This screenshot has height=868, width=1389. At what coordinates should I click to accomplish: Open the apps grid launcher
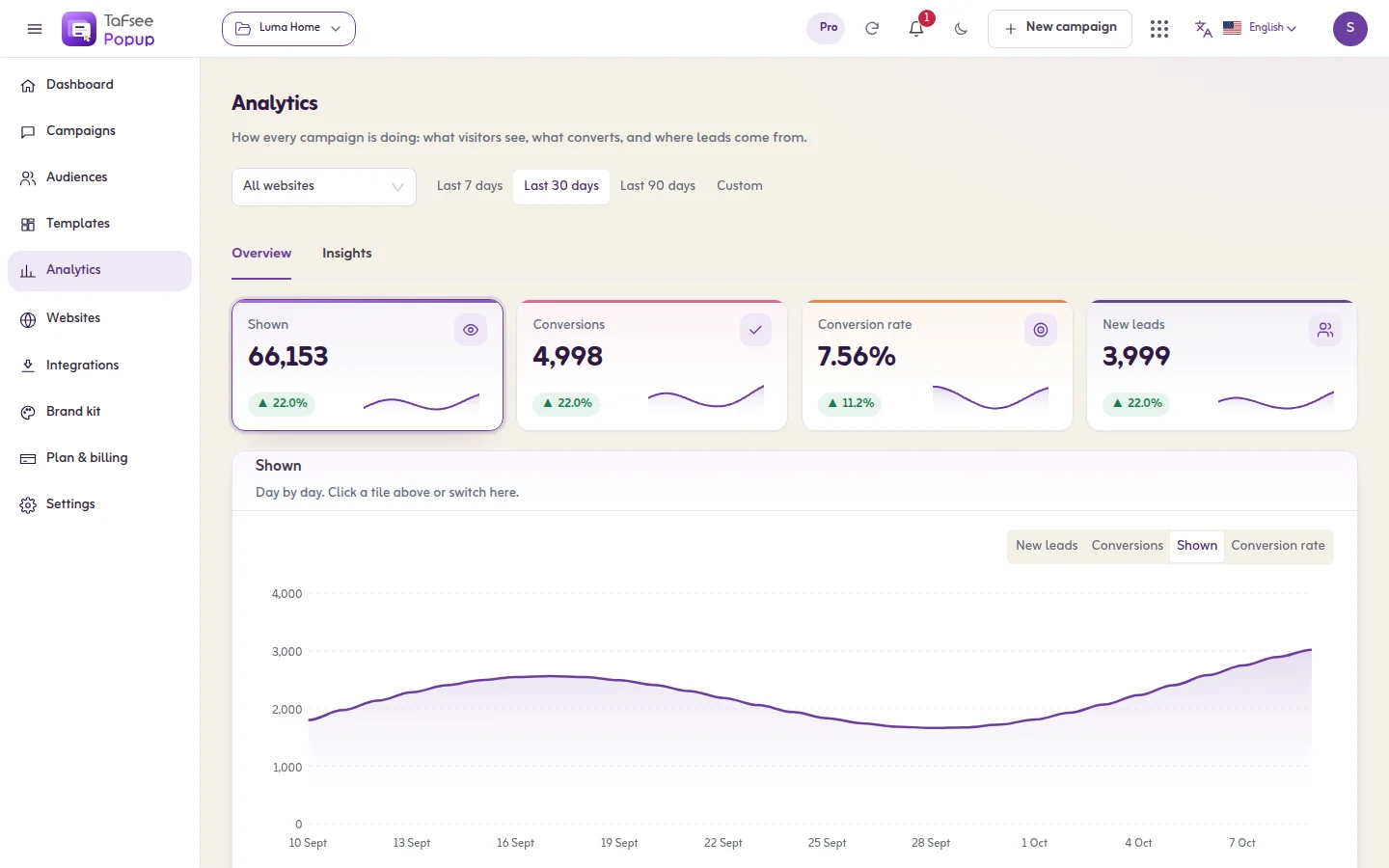pos(1159,29)
